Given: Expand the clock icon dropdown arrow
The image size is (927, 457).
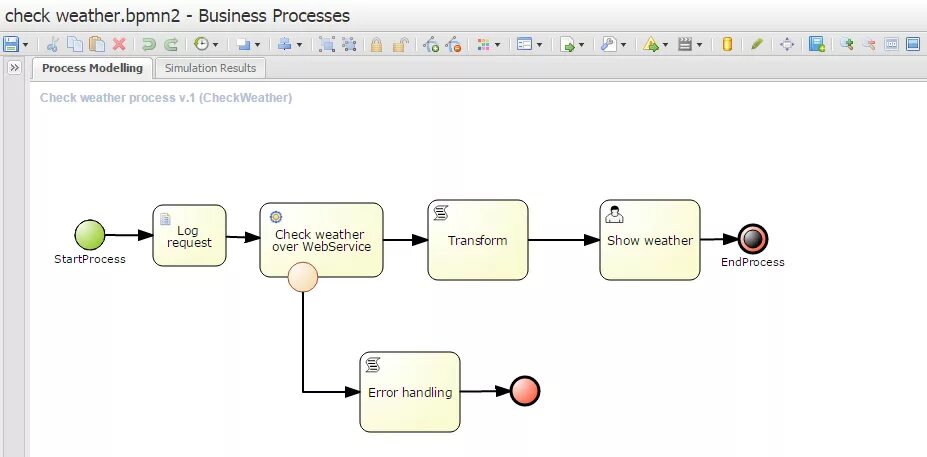Looking at the screenshot, I should click(216, 45).
